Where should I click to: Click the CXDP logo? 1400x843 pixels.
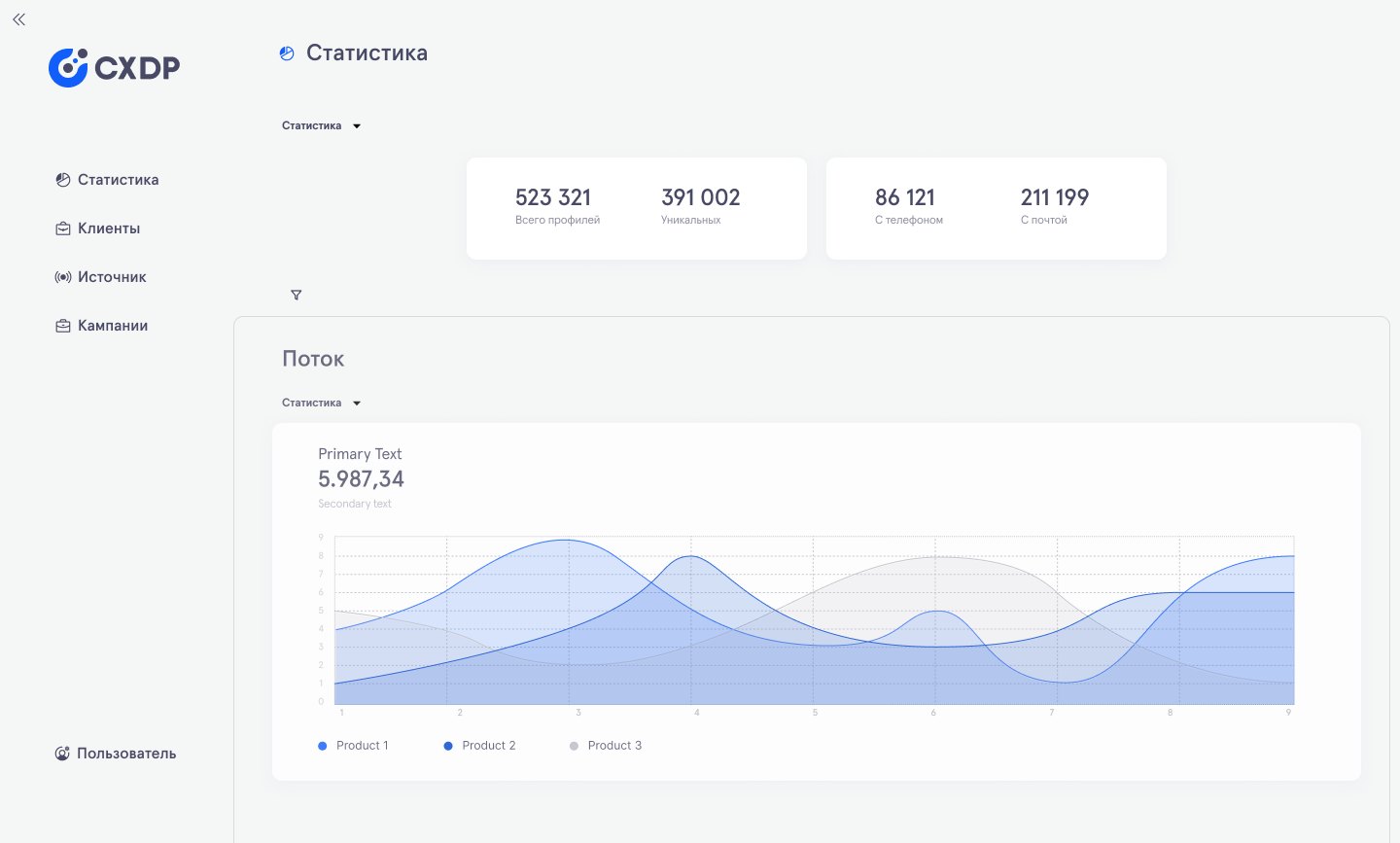(114, 67)
